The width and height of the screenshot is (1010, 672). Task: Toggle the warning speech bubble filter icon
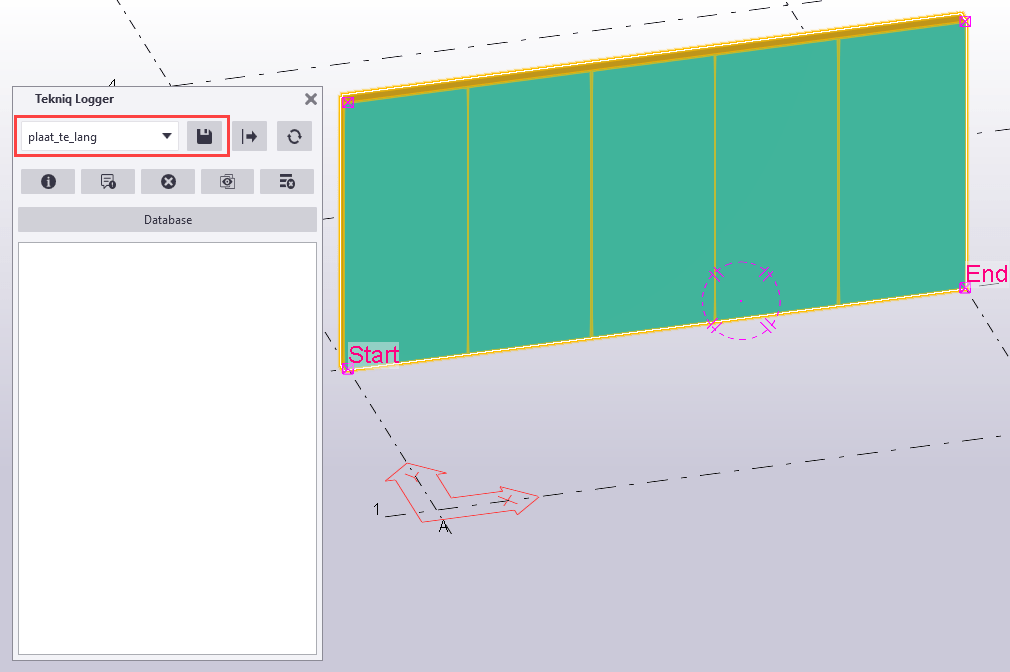coord(108,181)
